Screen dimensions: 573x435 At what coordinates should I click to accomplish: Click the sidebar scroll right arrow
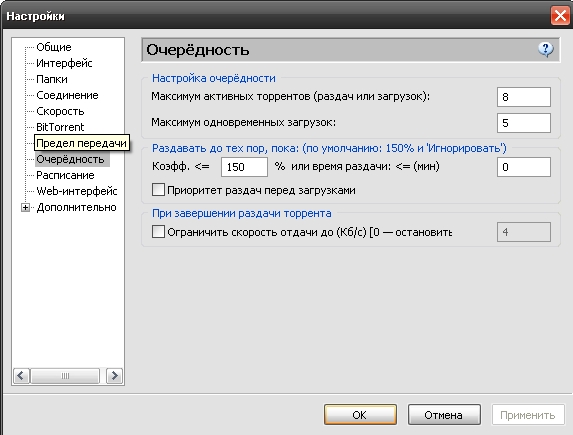pyautogui.click(x=114, y=375)
